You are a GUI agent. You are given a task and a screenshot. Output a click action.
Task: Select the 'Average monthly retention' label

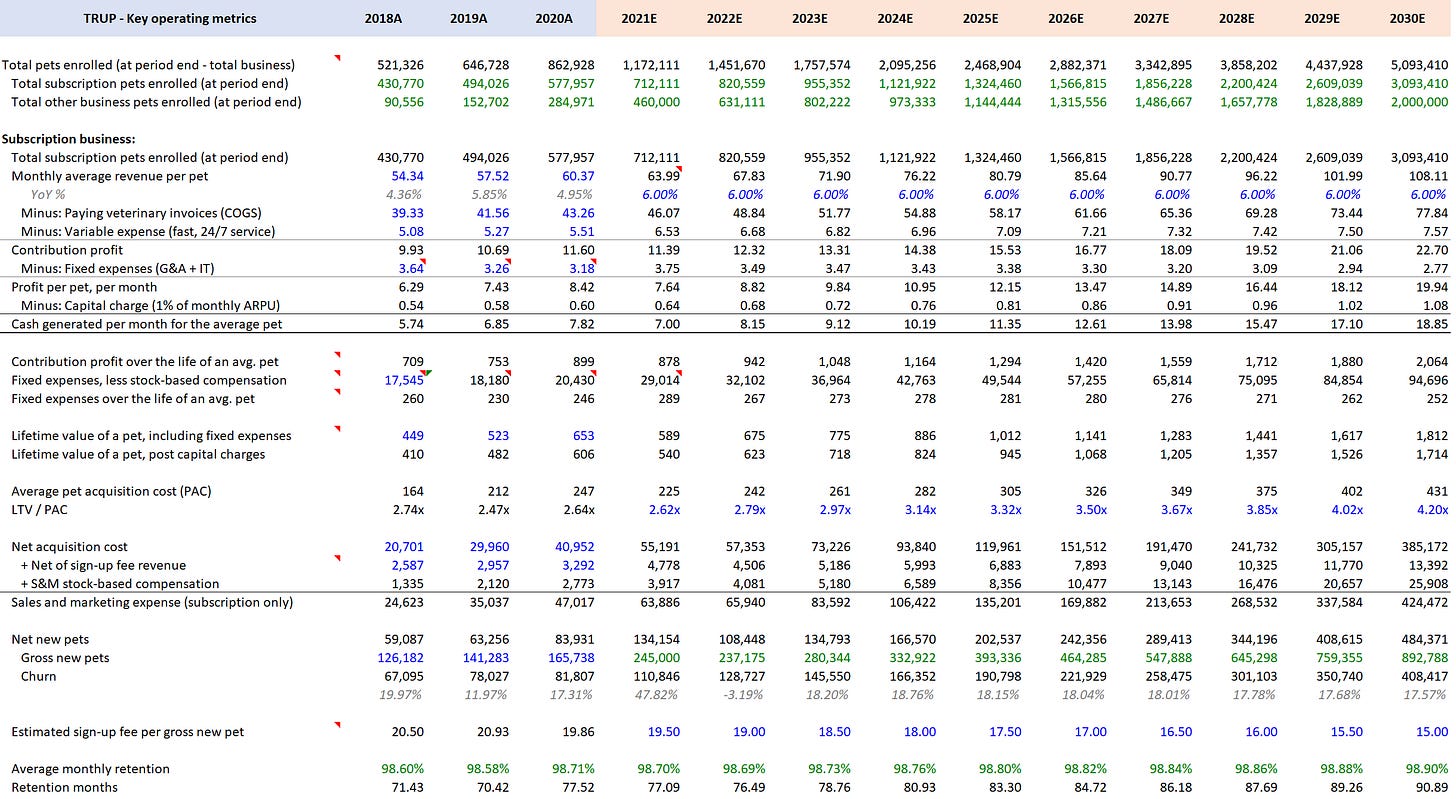click(x=90, y=769)
